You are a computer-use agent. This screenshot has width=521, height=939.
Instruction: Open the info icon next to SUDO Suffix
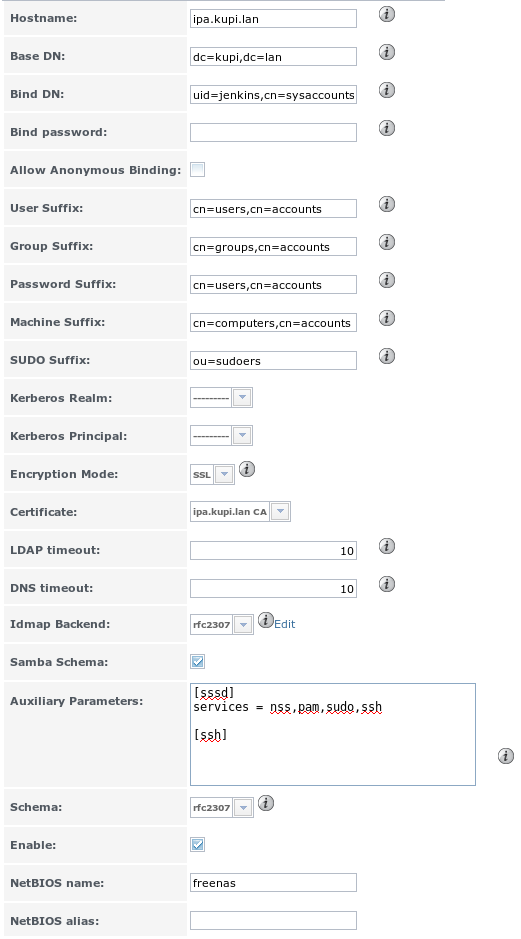point(387,356)
